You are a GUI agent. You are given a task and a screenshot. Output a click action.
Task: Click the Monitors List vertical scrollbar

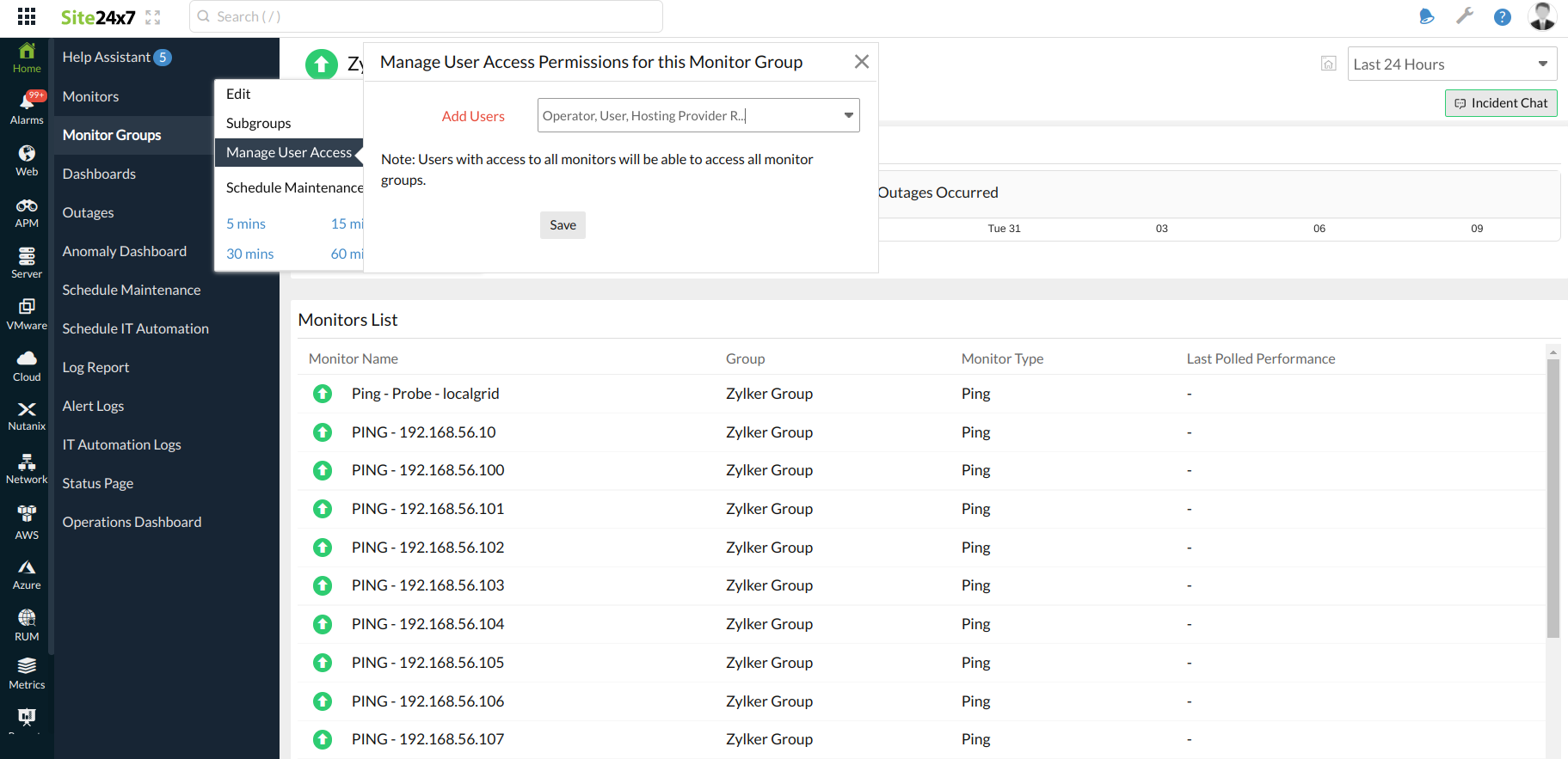tap(1553, 499)
